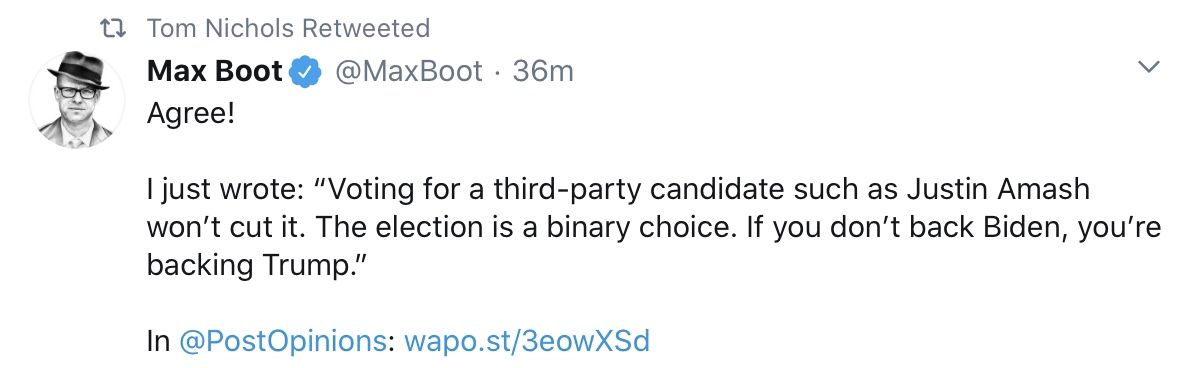
Task: Click the dot separator before 36m
Action: 497,73
